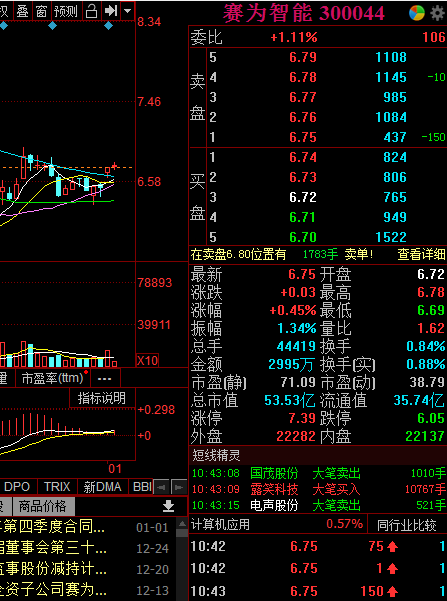The image size is (447, 601).
Task: Click the stock title 赛为智能 300044
Action: (304, 13)
